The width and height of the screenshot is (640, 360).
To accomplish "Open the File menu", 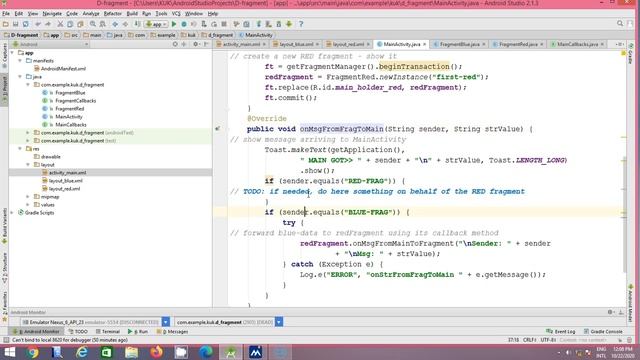I will (6, 13).
